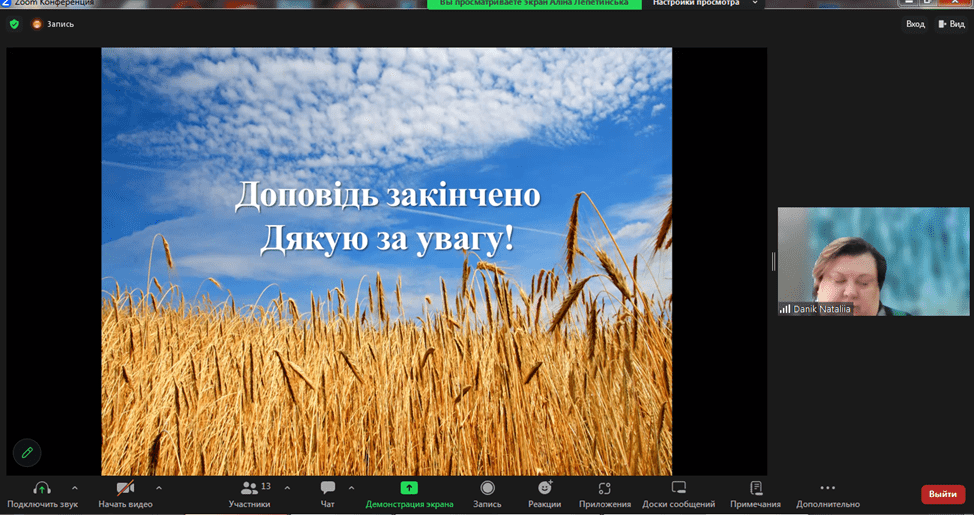Expand audio options arrow next to Подключить звук
The height and width of the screenshot is (515, 974).
coord(74,488)
